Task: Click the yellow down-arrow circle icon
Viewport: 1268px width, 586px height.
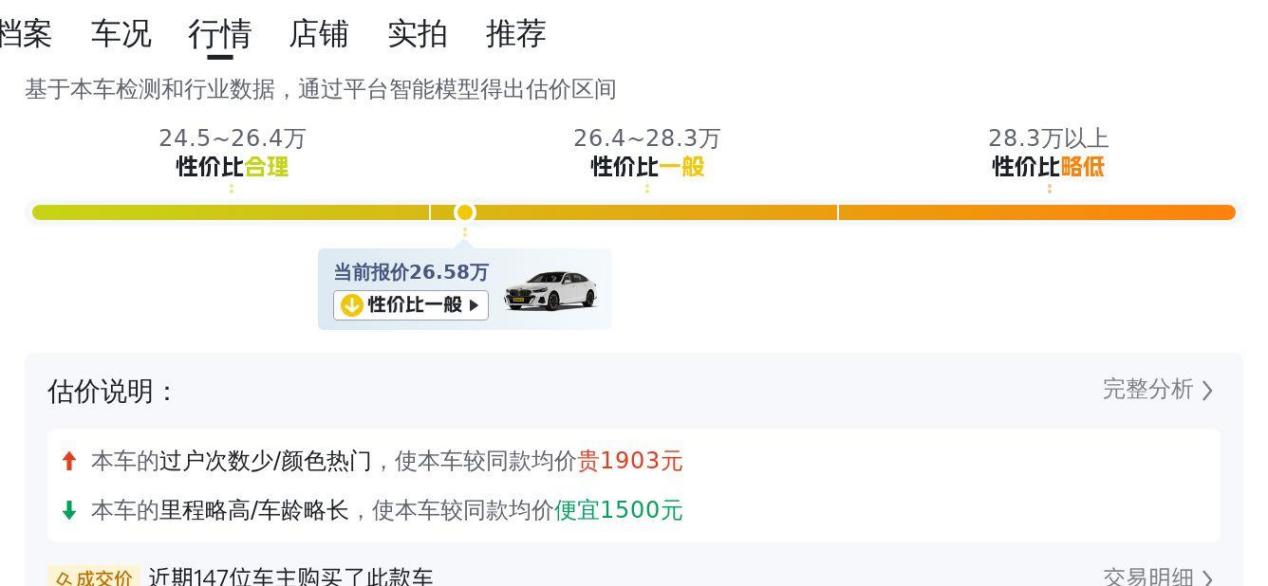Action: coord(351,305)
